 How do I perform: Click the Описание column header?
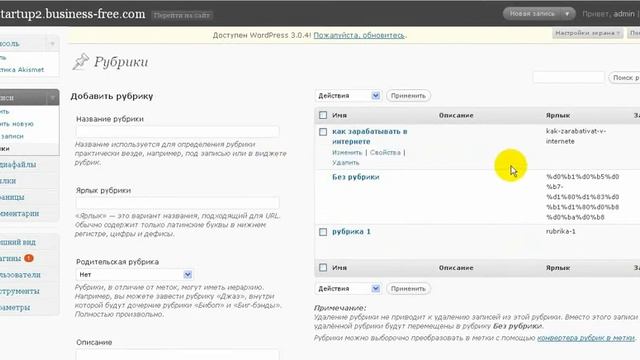pyautogui.click(x=456, y=116)
